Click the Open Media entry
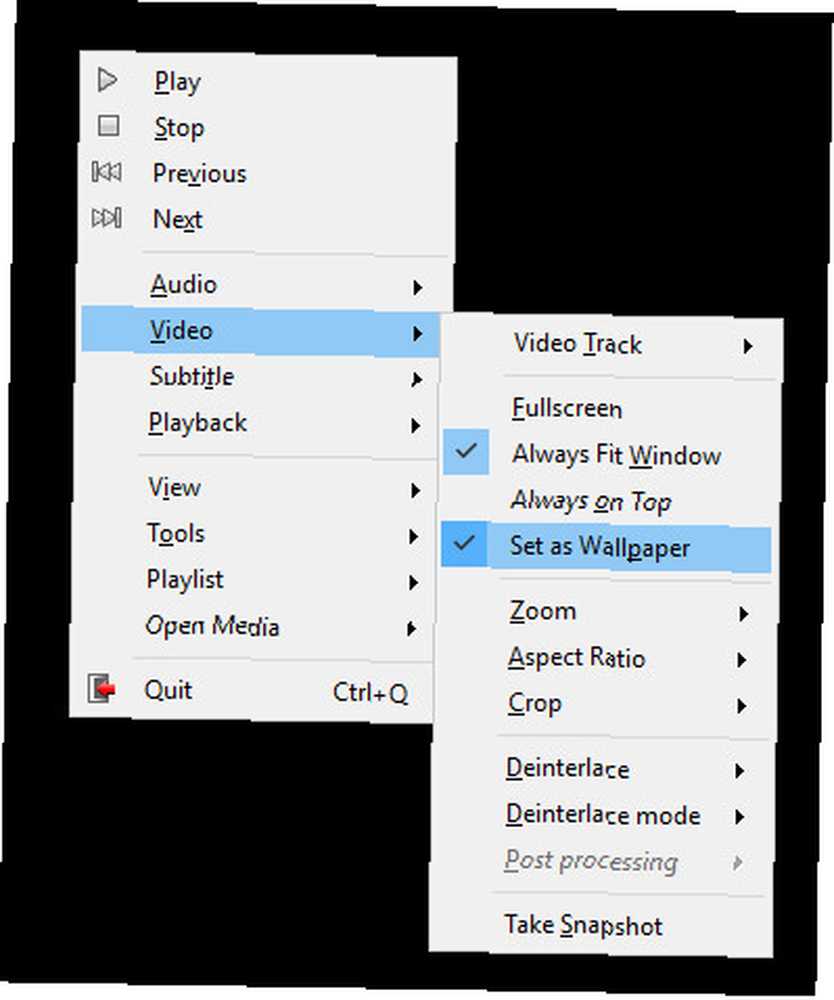Screen dimensions: 834x1000 pyautogui.click(x=212, y=626)
